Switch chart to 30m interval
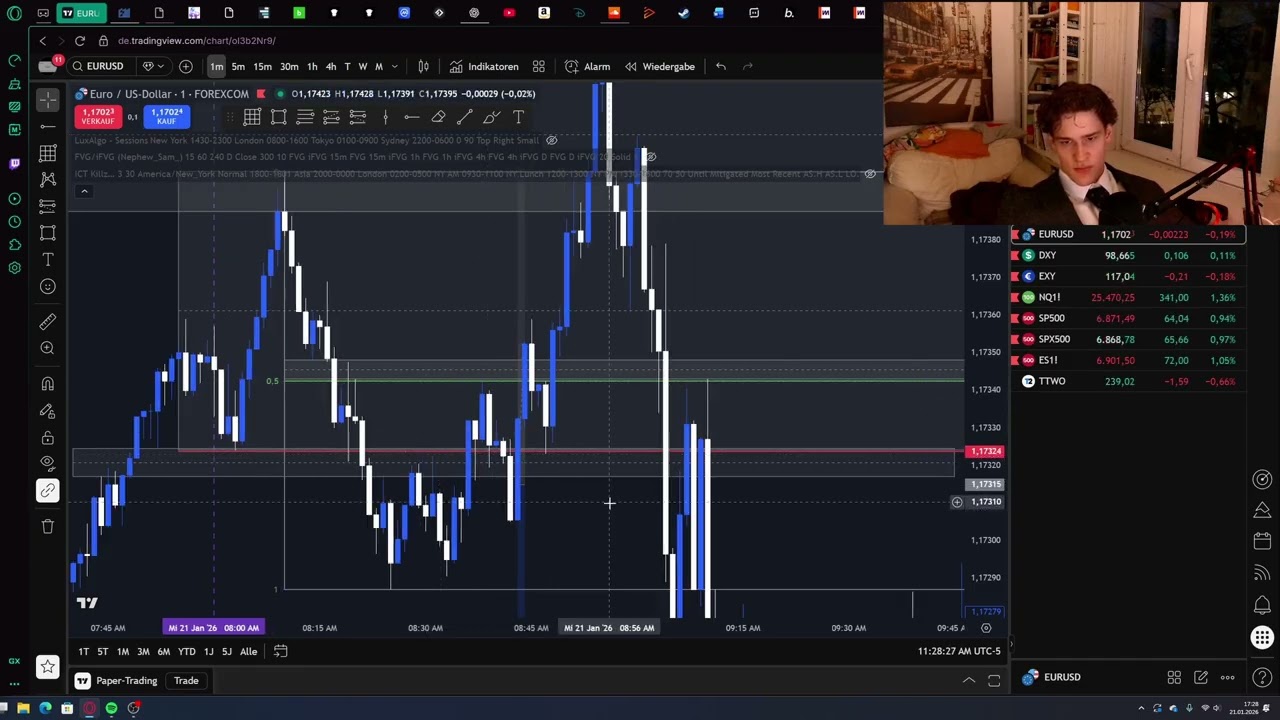This screenshot has width=1280, height=720. (289, 66)
